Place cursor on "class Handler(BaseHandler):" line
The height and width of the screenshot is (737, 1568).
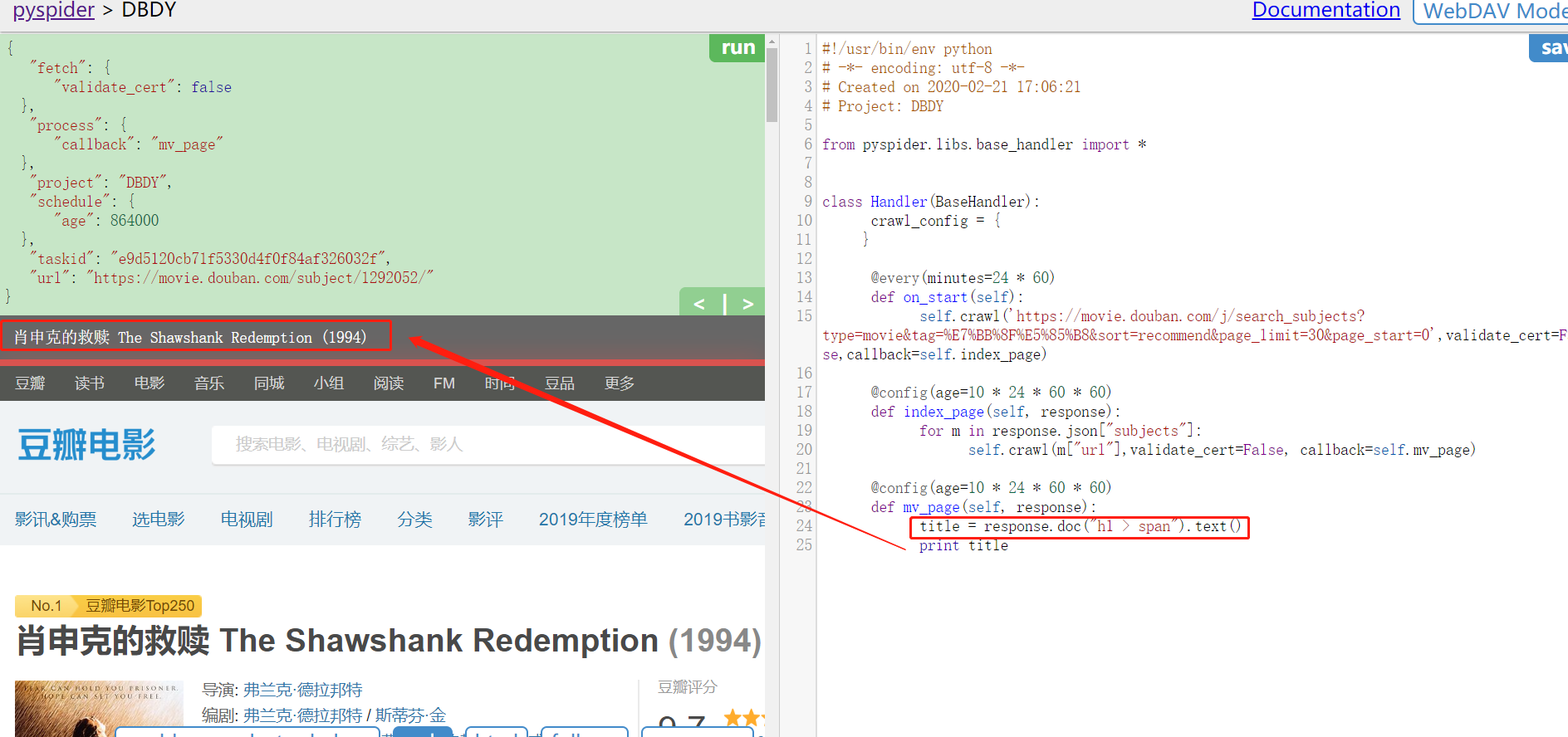(931, 202)
